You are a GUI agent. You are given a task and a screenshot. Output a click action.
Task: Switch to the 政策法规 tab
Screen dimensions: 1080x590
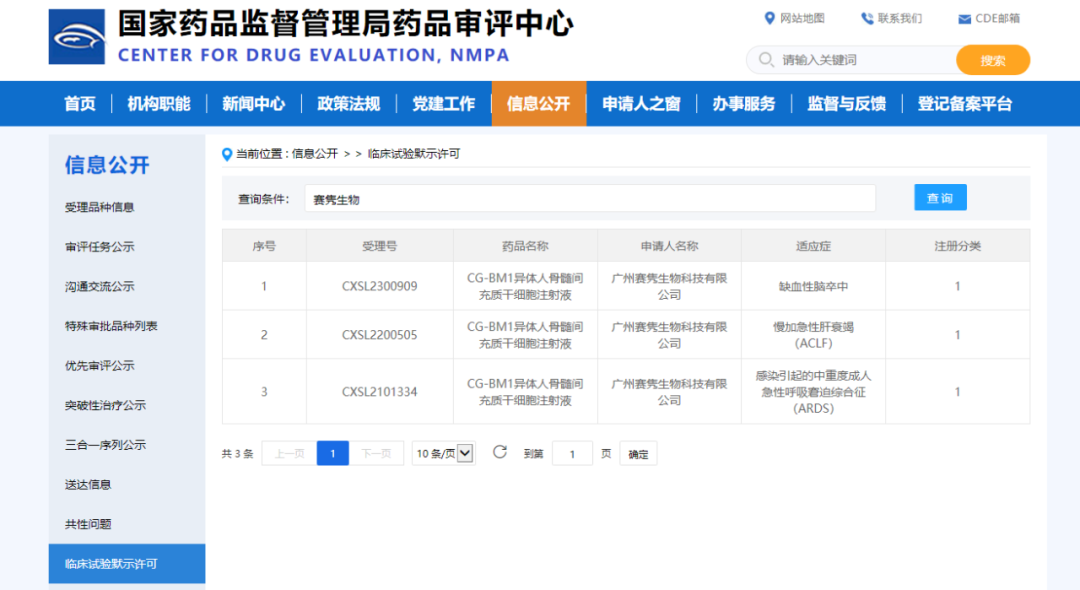348,103
